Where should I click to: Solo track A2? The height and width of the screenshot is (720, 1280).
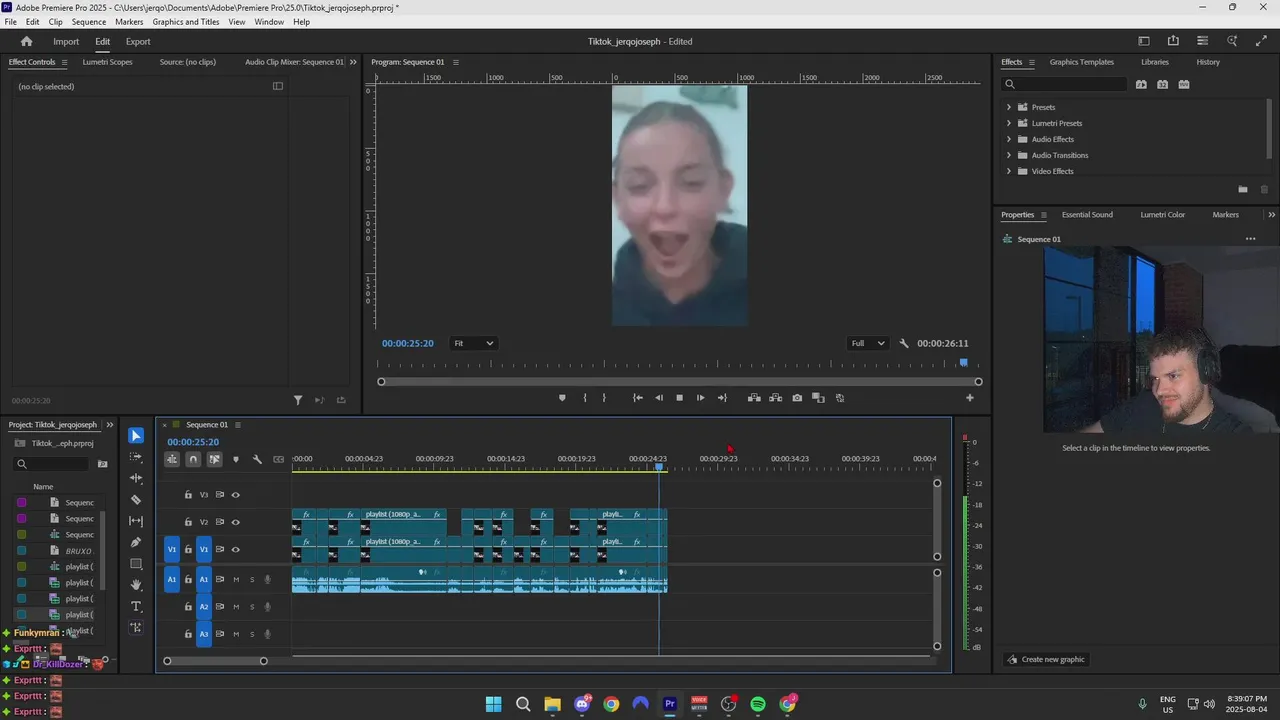point(252,607)
